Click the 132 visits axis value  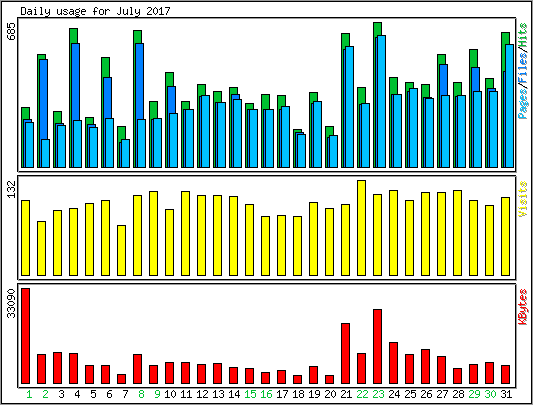12,189
